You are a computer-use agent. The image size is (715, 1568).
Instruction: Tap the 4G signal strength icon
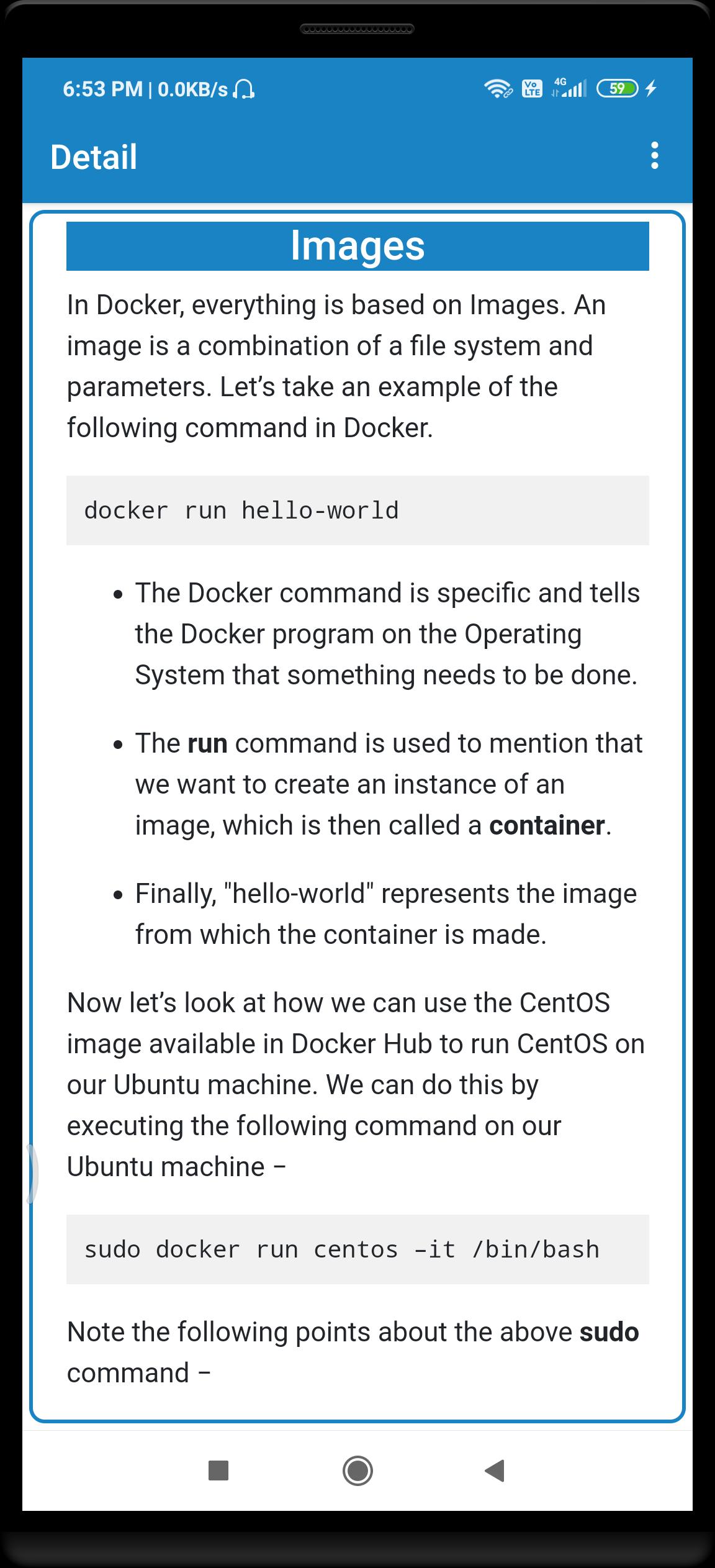point(569,88)
